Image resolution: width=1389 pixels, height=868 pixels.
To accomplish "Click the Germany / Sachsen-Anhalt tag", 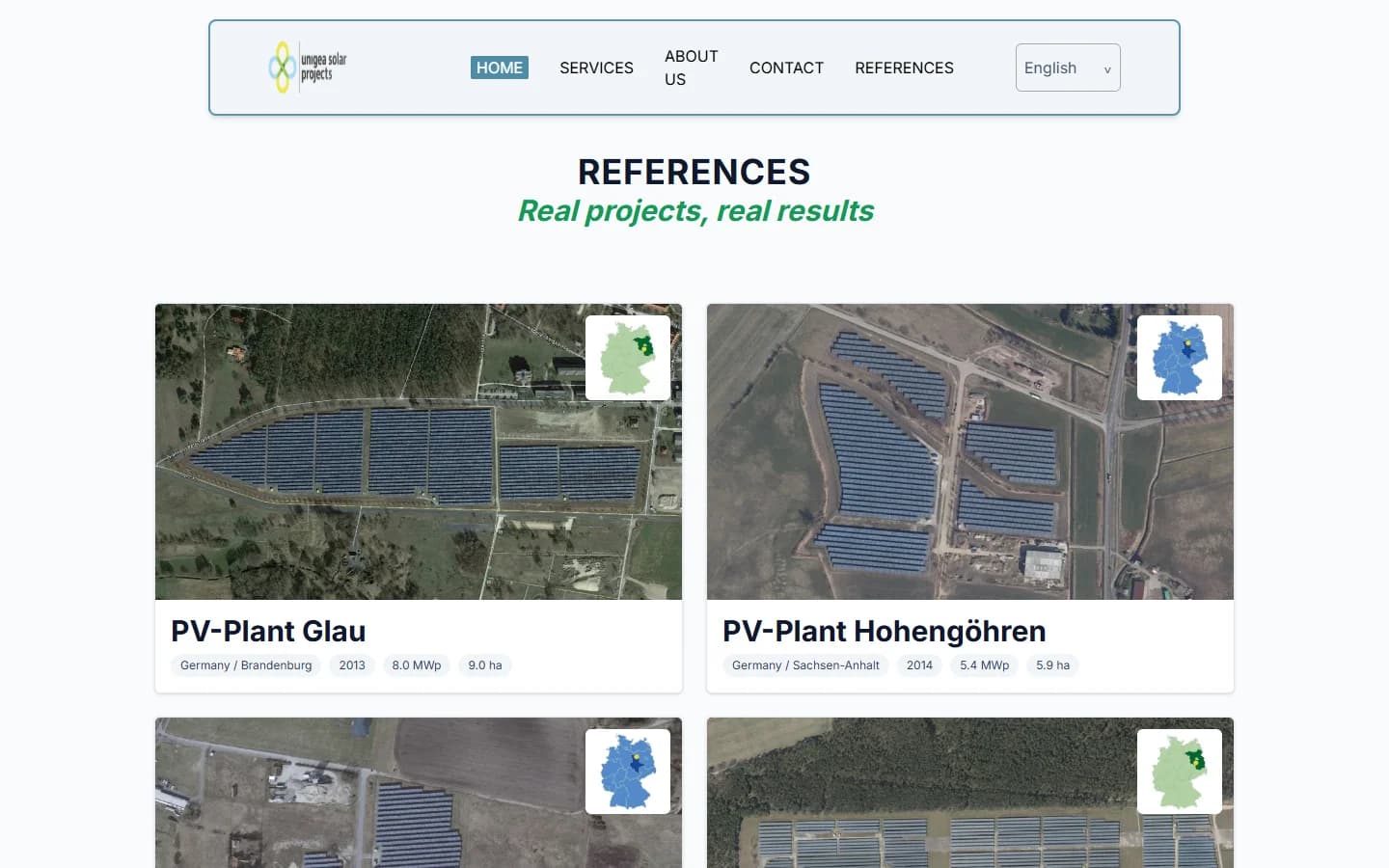I will (x=805, y=665).
